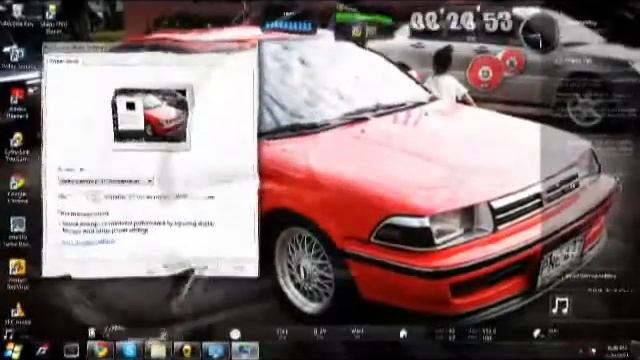
Task: Open orange icon above VLC shortcut
Action: (x=17, y=274)
